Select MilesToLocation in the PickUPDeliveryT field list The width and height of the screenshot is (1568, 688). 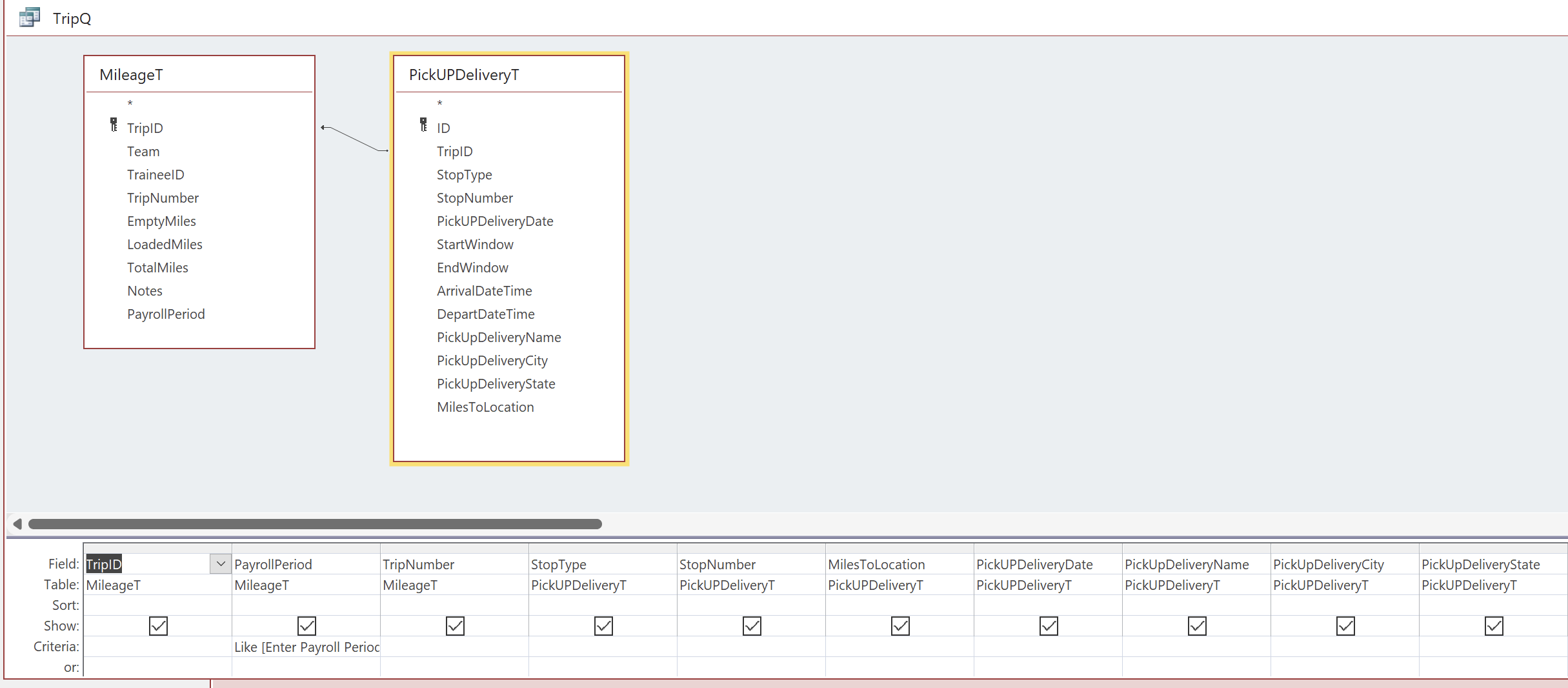pos(485,407)
